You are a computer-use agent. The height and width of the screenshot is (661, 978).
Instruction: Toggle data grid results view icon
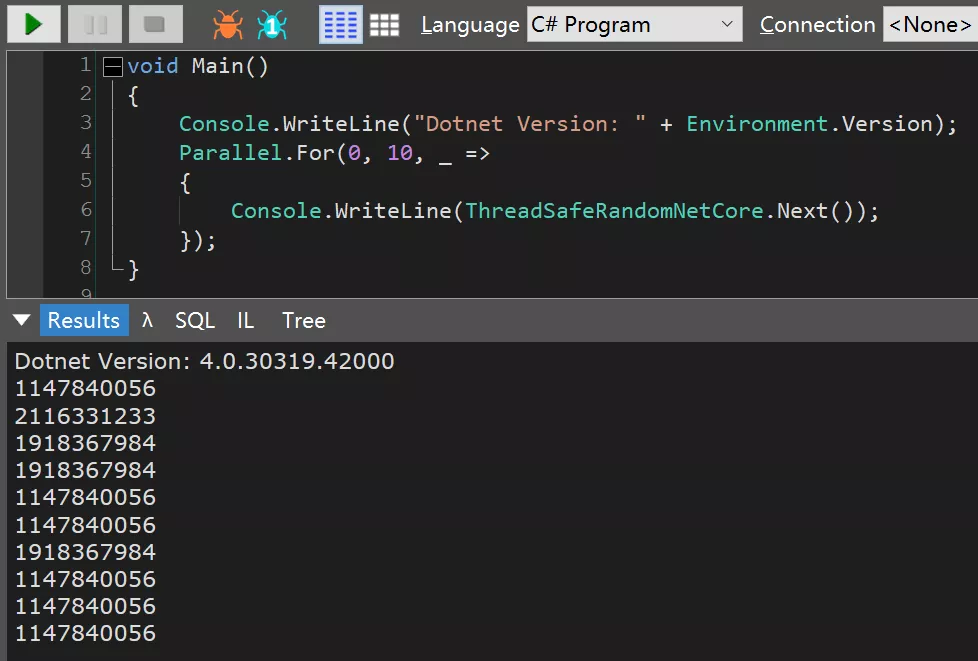tap(384, 25)
